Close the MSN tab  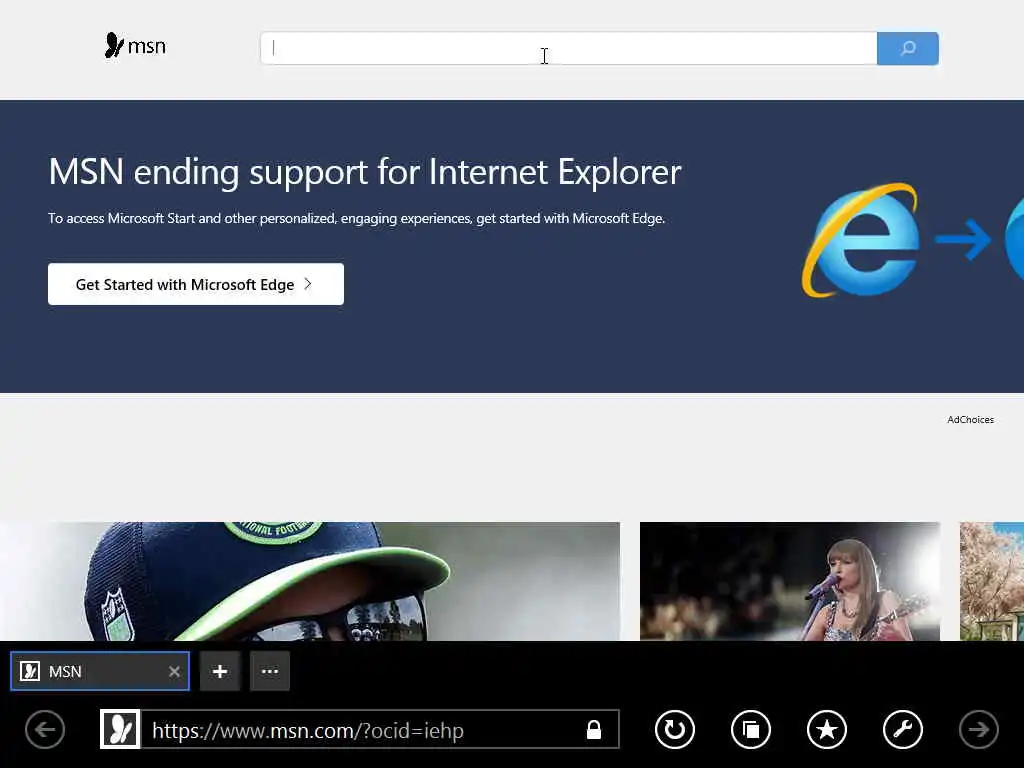coord(174,671)
